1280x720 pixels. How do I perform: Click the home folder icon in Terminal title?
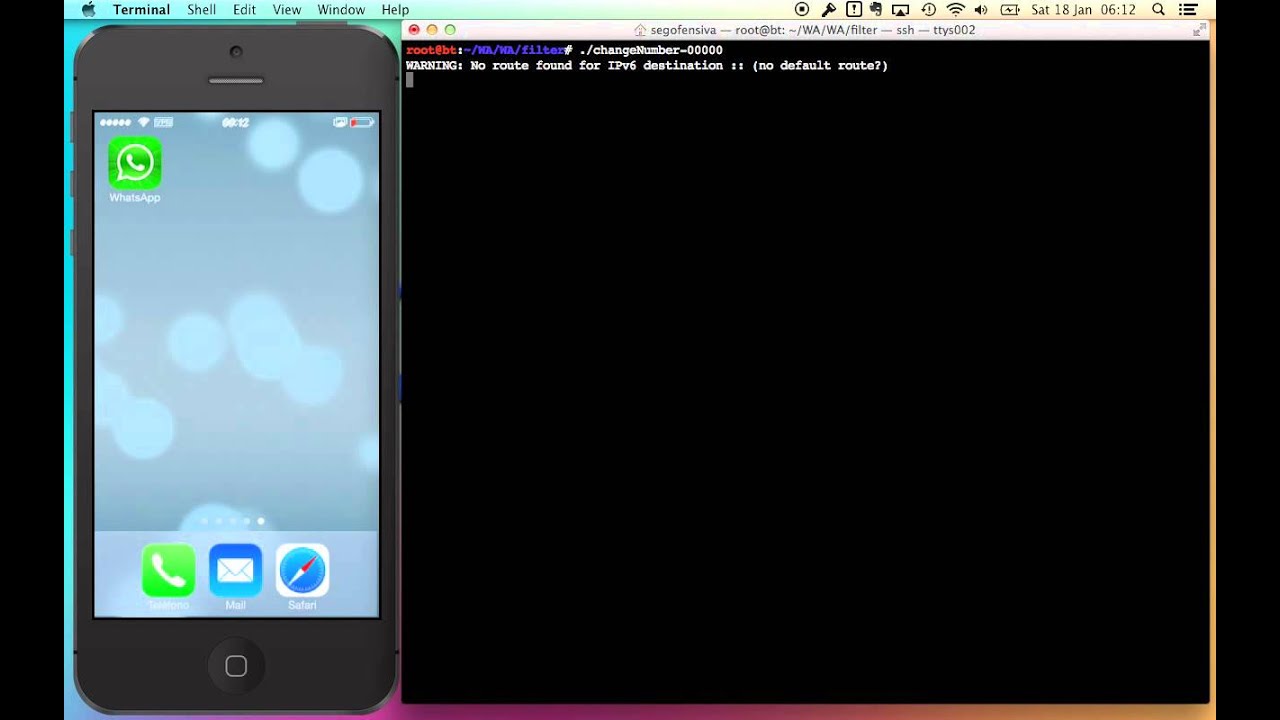point(640,30)
